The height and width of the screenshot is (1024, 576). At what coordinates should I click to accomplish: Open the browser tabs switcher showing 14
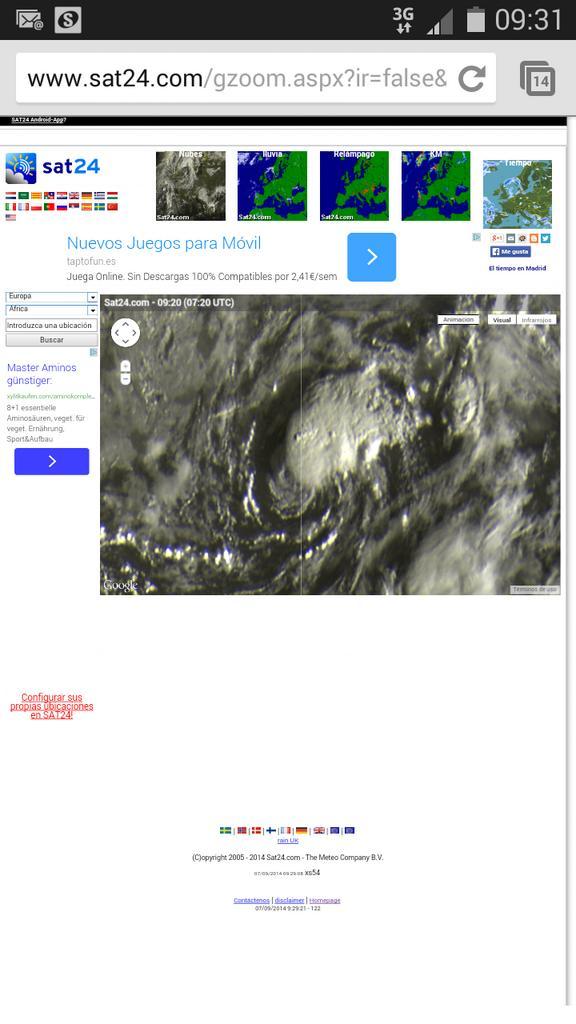pyautogui.click(x=537, y=79)
